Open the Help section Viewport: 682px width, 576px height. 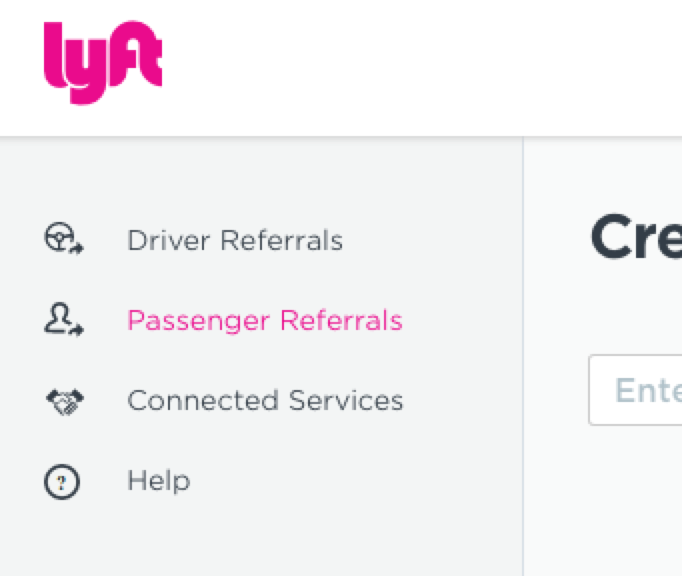tap(159, 481)
